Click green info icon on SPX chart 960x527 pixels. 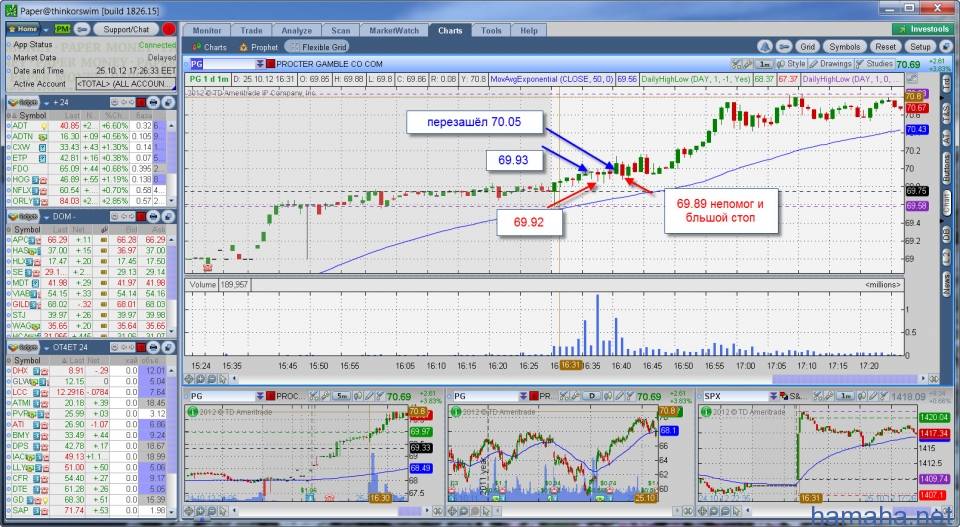point(705,412)
